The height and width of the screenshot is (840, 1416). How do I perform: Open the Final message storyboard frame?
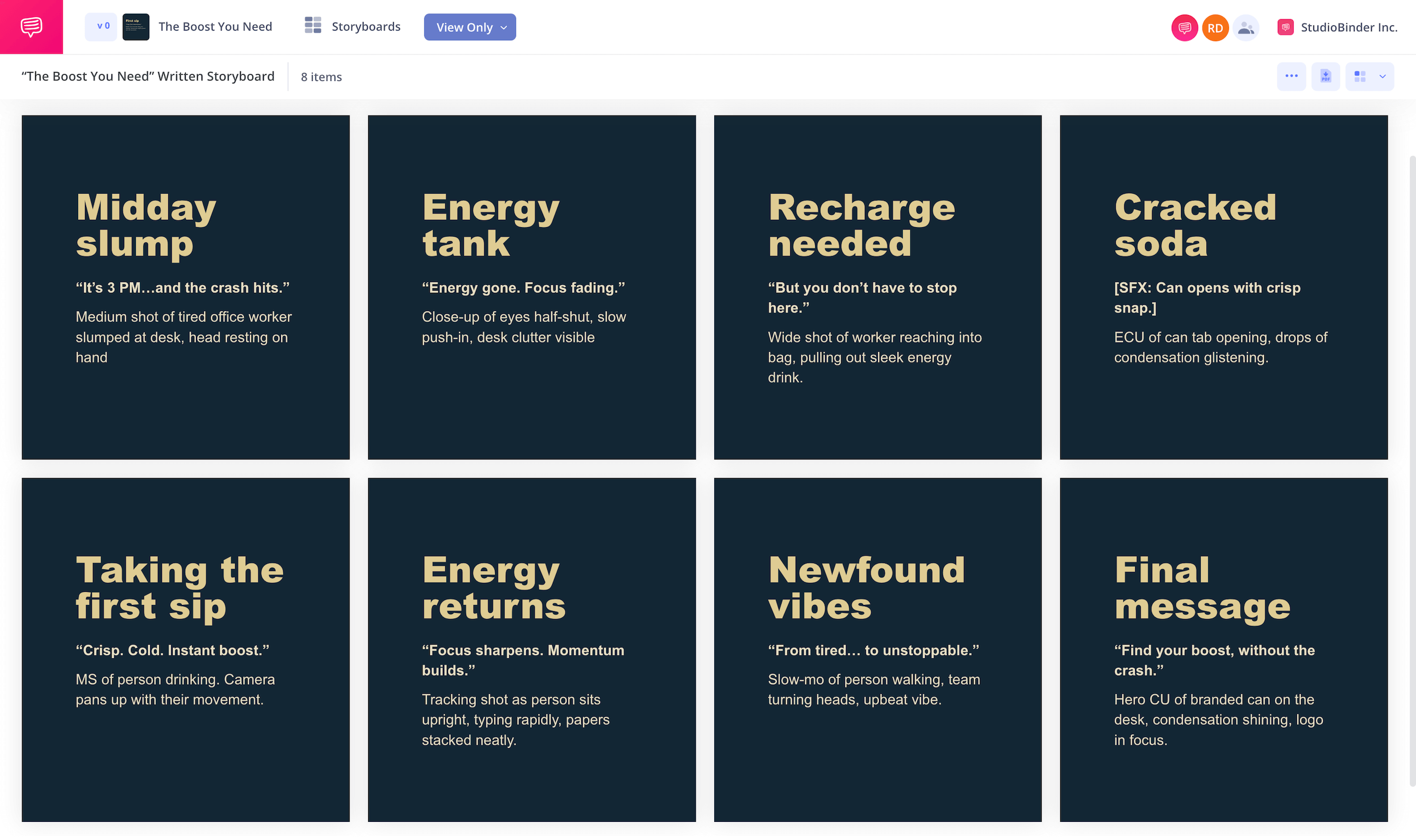[1223, 650]
